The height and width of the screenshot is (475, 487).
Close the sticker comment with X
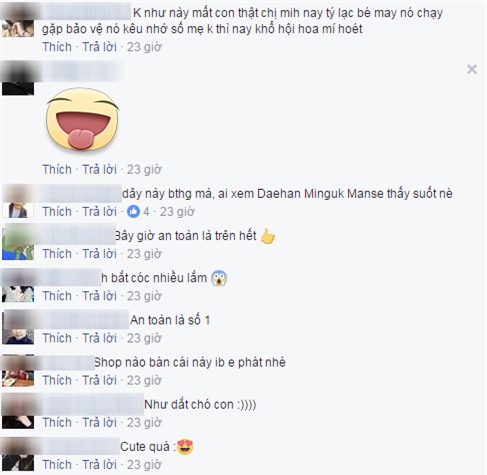coord(472,69)
